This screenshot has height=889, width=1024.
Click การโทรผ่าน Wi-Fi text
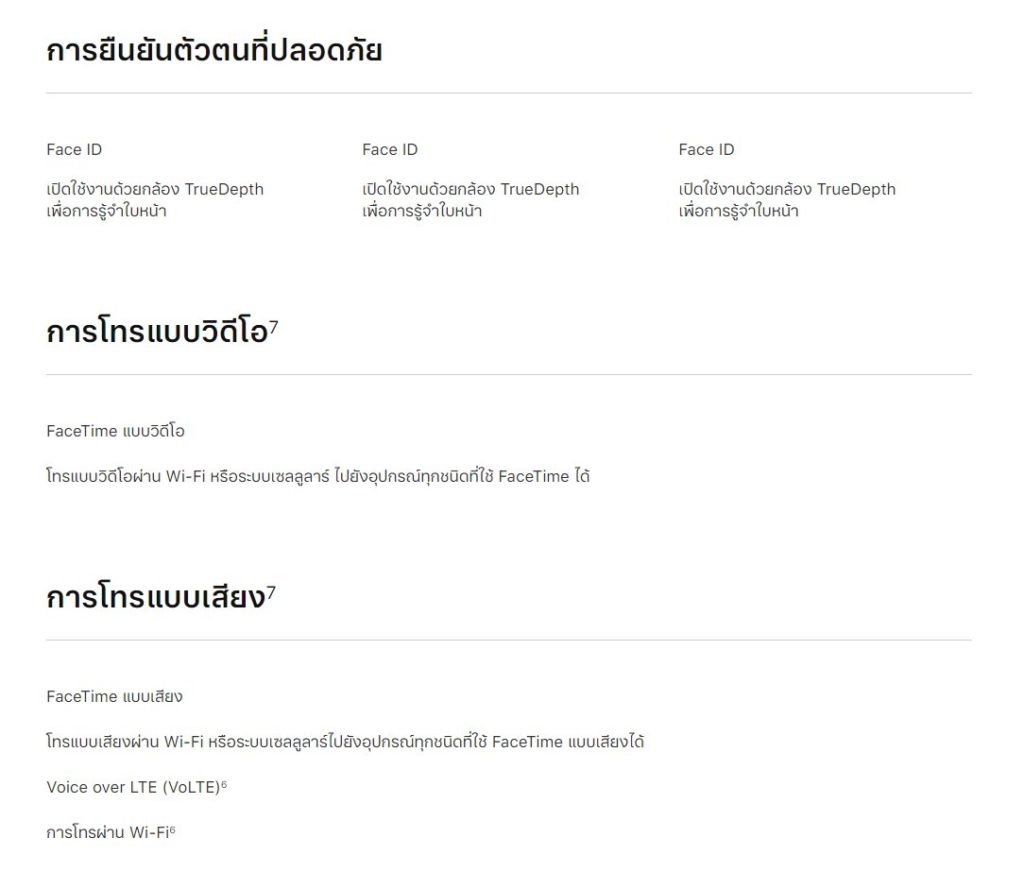108,832
